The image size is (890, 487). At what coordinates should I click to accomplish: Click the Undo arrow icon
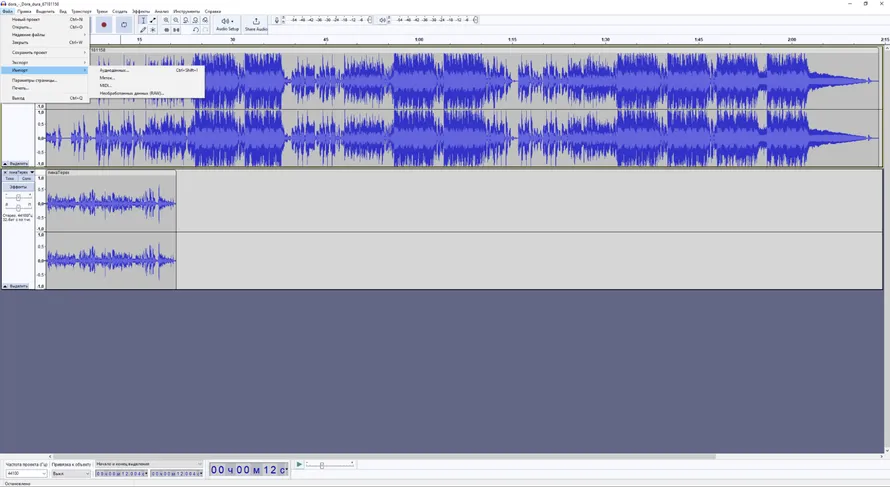point(195,30)
